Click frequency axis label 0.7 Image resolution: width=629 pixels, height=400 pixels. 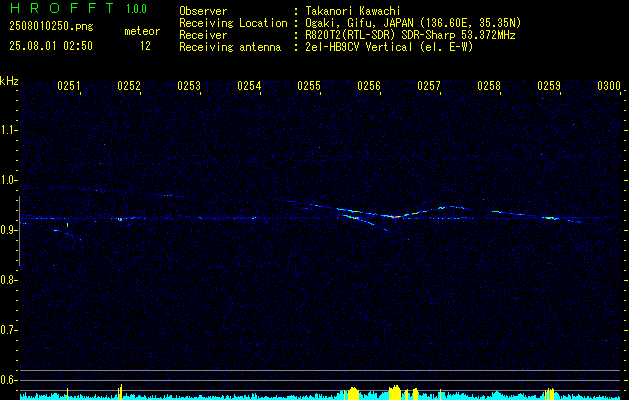8,330
